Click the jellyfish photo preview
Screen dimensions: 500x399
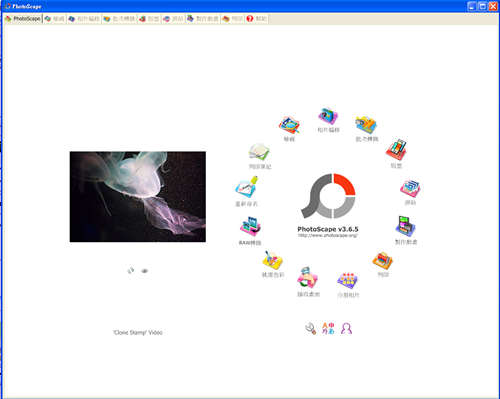point(138,197)
